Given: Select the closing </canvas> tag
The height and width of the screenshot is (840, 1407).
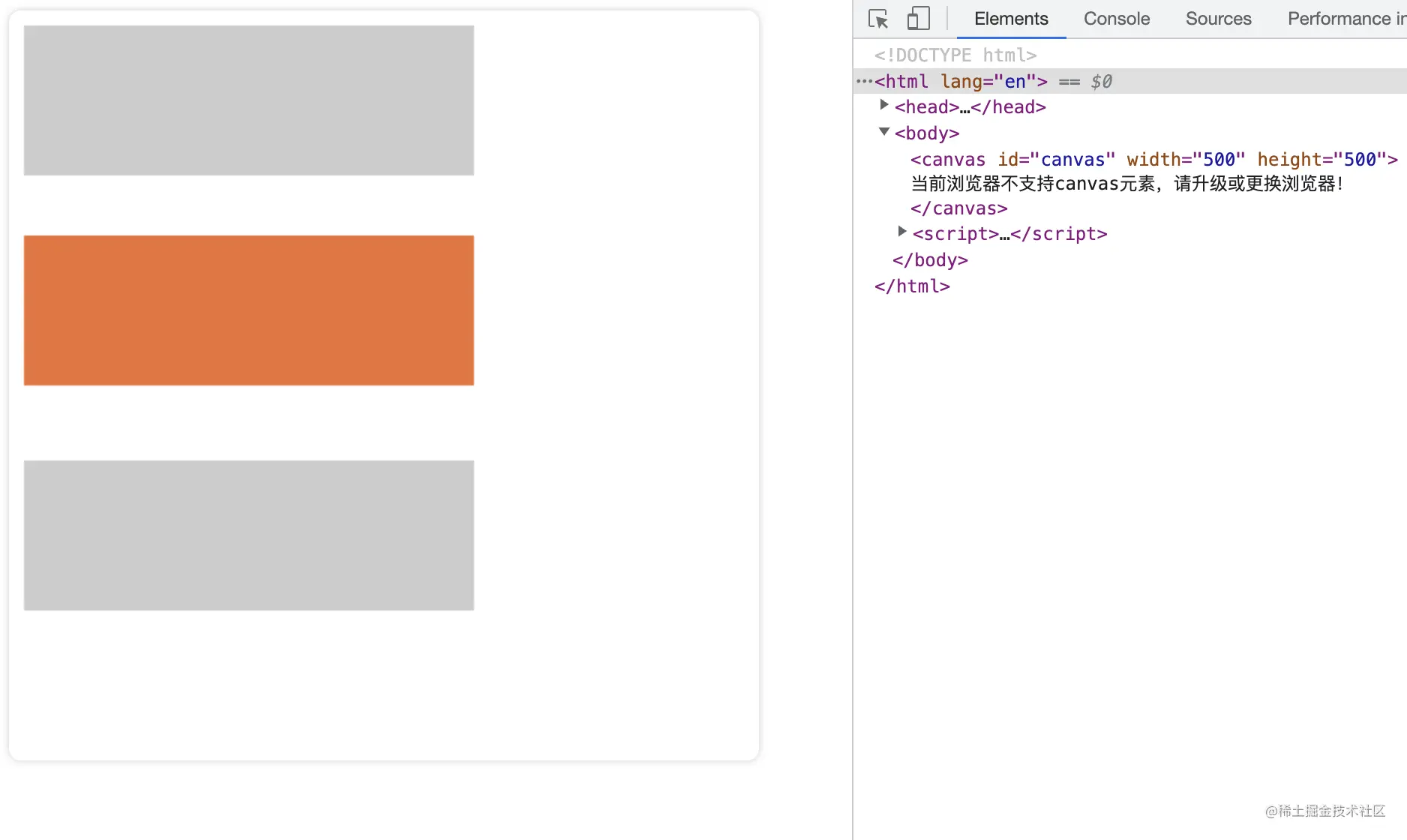Looking at the screenshot, I should [959, 208].
